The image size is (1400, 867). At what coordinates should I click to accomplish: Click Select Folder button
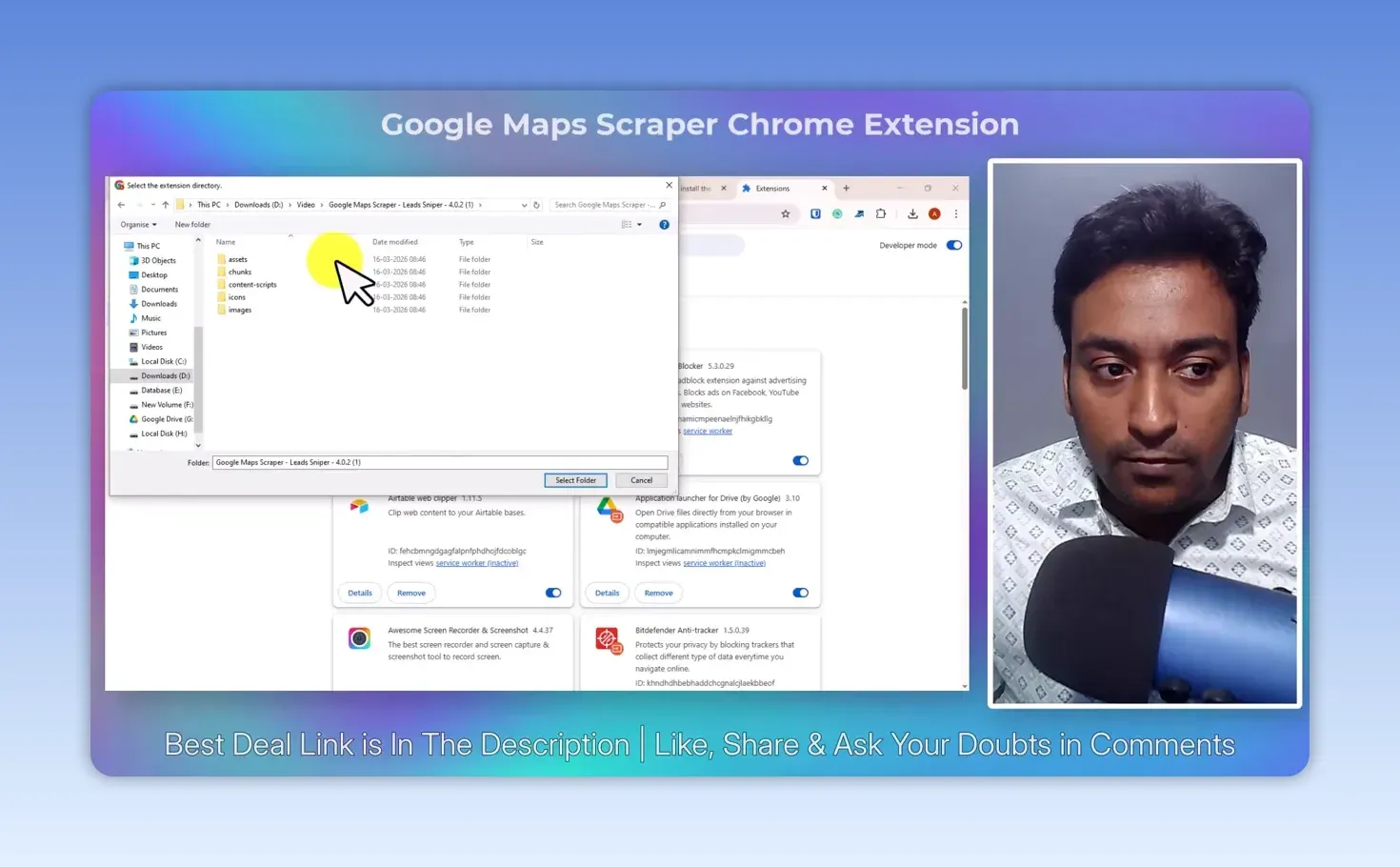[x=575, y=480]
